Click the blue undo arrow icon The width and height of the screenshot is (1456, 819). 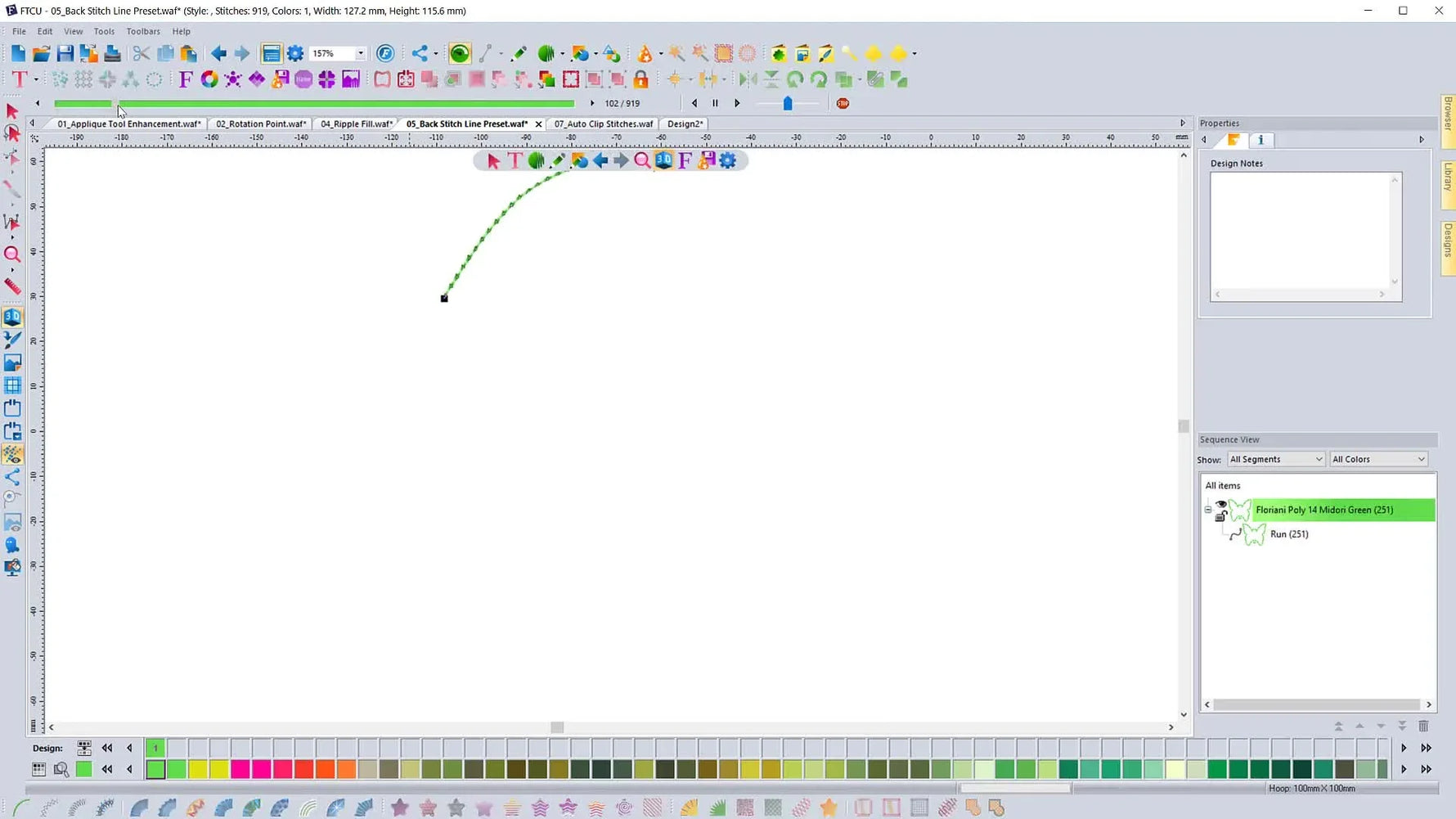tap(218, 54)
